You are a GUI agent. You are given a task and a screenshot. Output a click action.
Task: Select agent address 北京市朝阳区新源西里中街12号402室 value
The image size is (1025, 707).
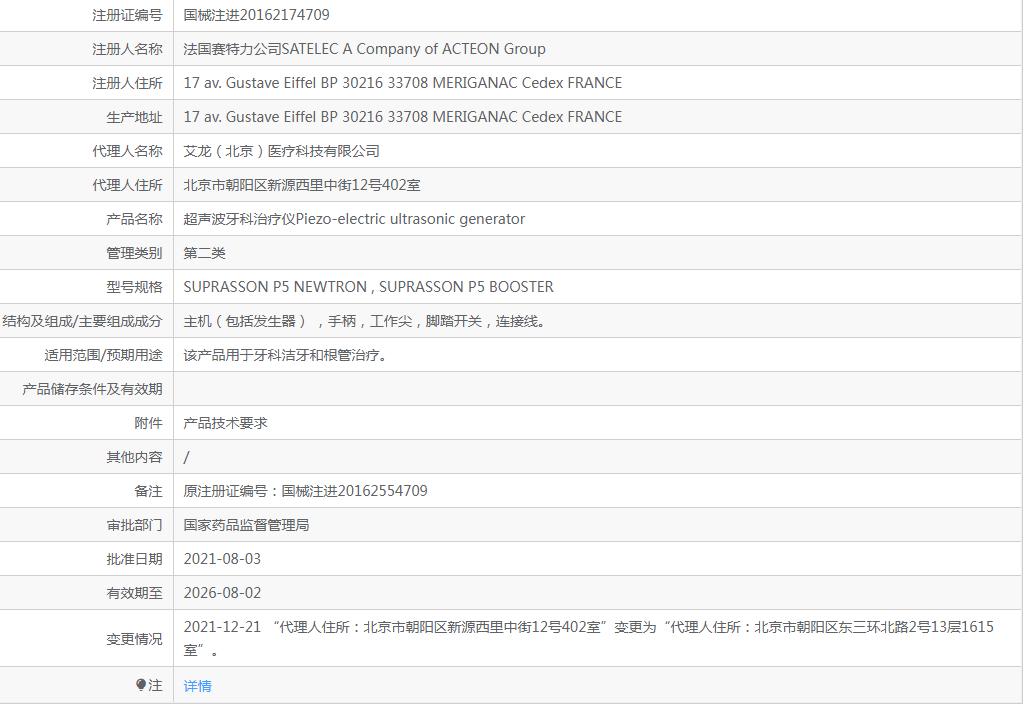(302, 185)
